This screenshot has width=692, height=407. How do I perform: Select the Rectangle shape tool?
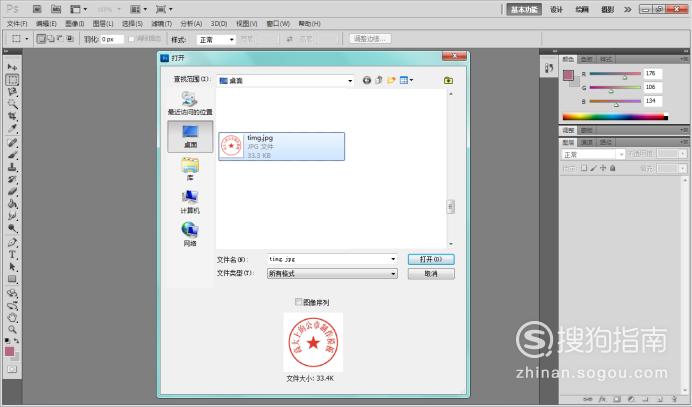[x=12, y=279]
